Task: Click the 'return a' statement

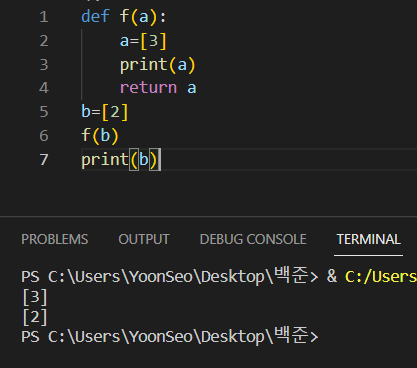Action: tap(158, 88)
